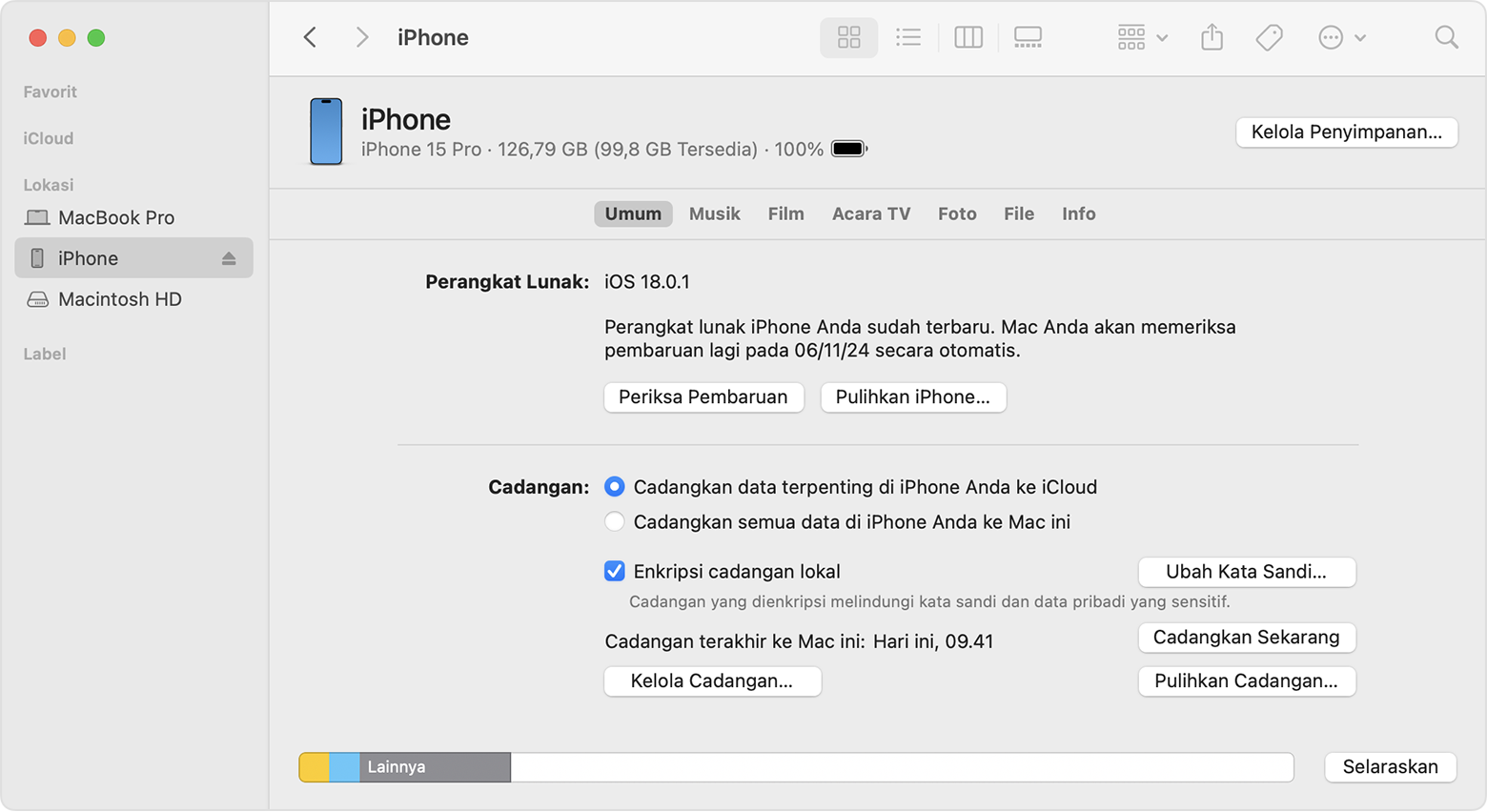Image resolution: width=1487 pixels, height=812 pixels.
Task: Click the Share toolbar icon
Action: [x=1212, y=37]
